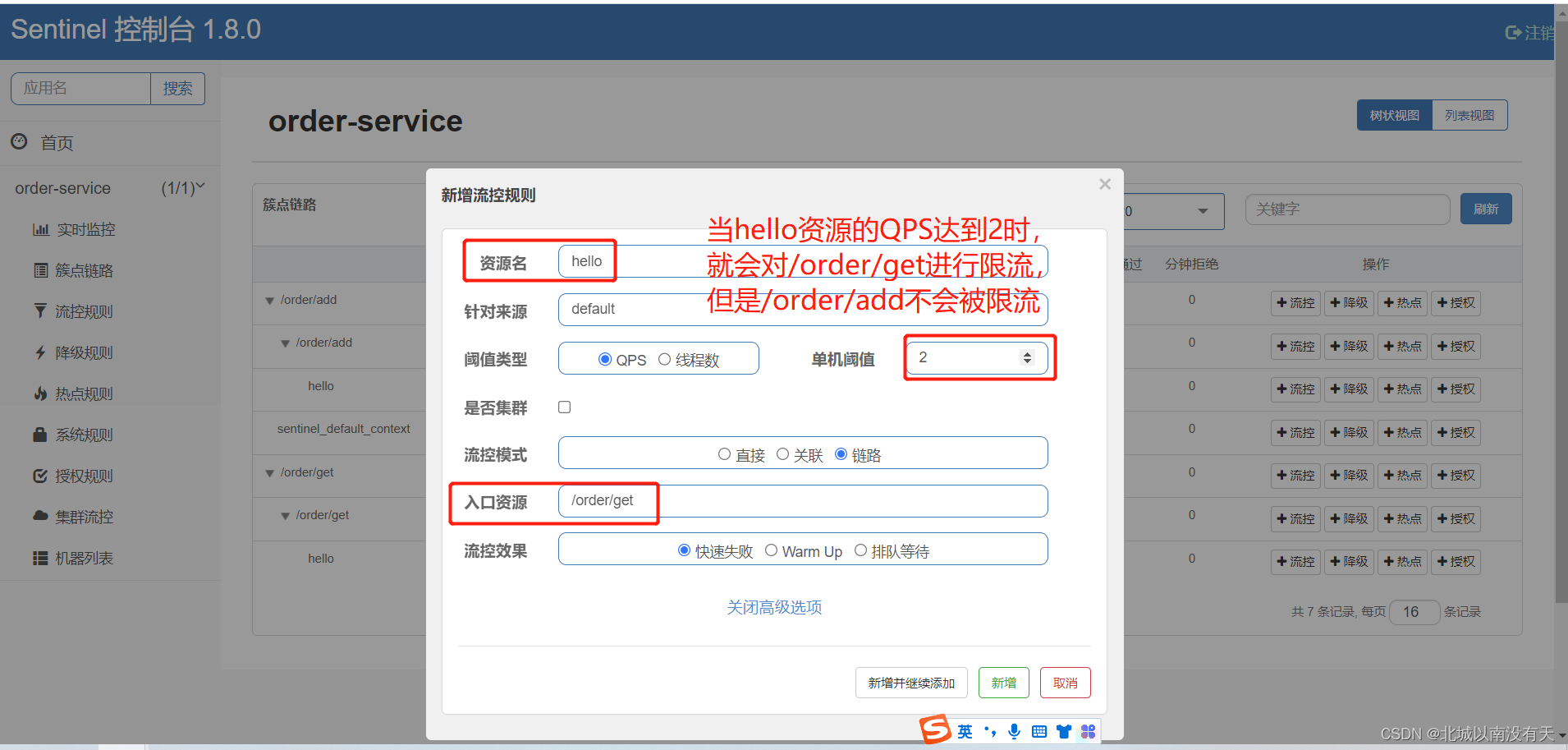This screenshot has width=1568, height=750.
Task: Click 刷新 button
Action: pyautogui.click(x=1486, y=209)
